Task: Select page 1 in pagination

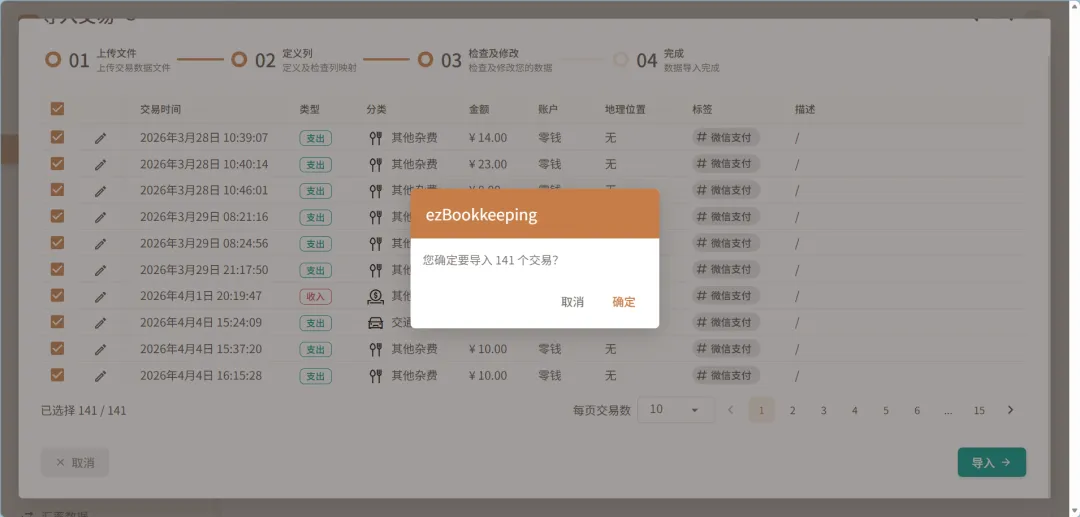Action: (x=761, y=410)
